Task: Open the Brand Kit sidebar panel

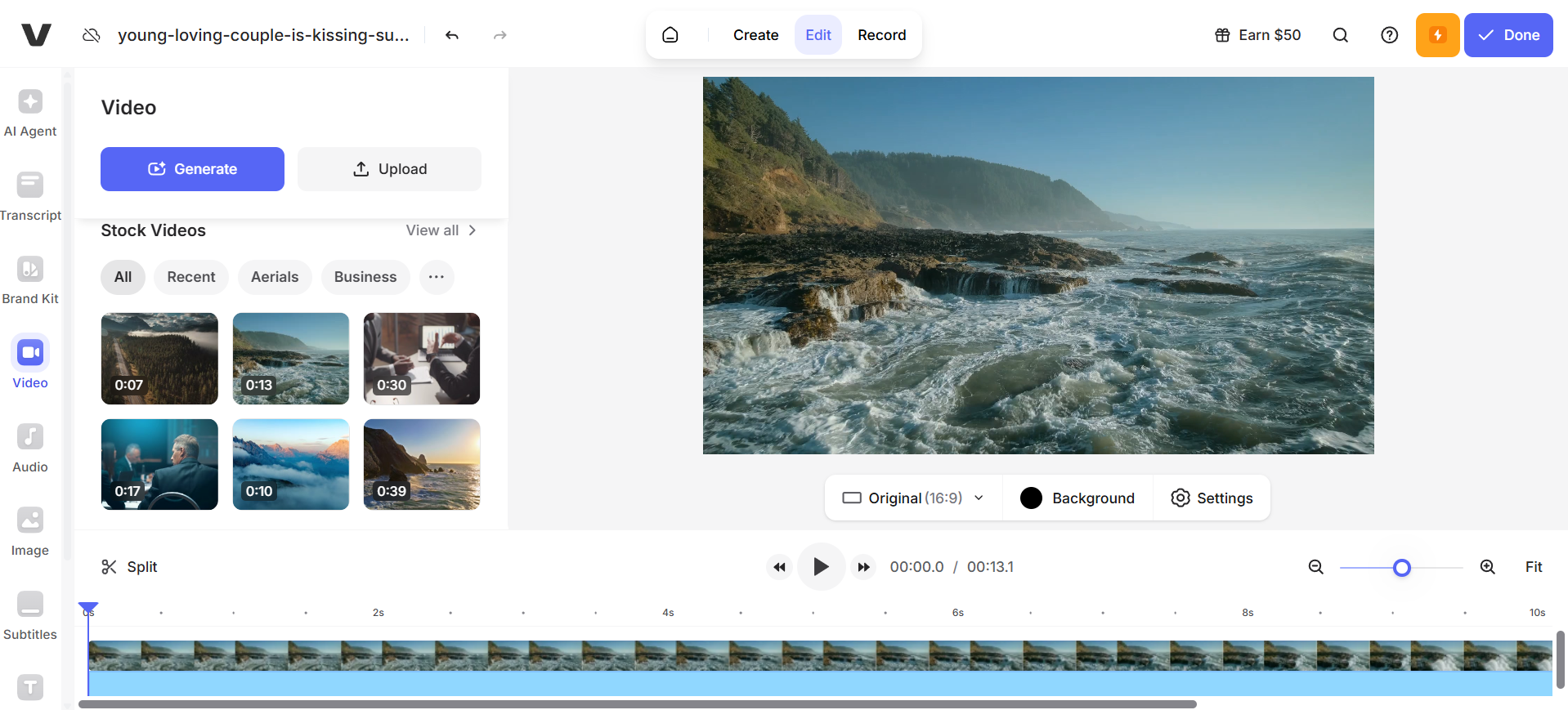Action: coord(30,280)
